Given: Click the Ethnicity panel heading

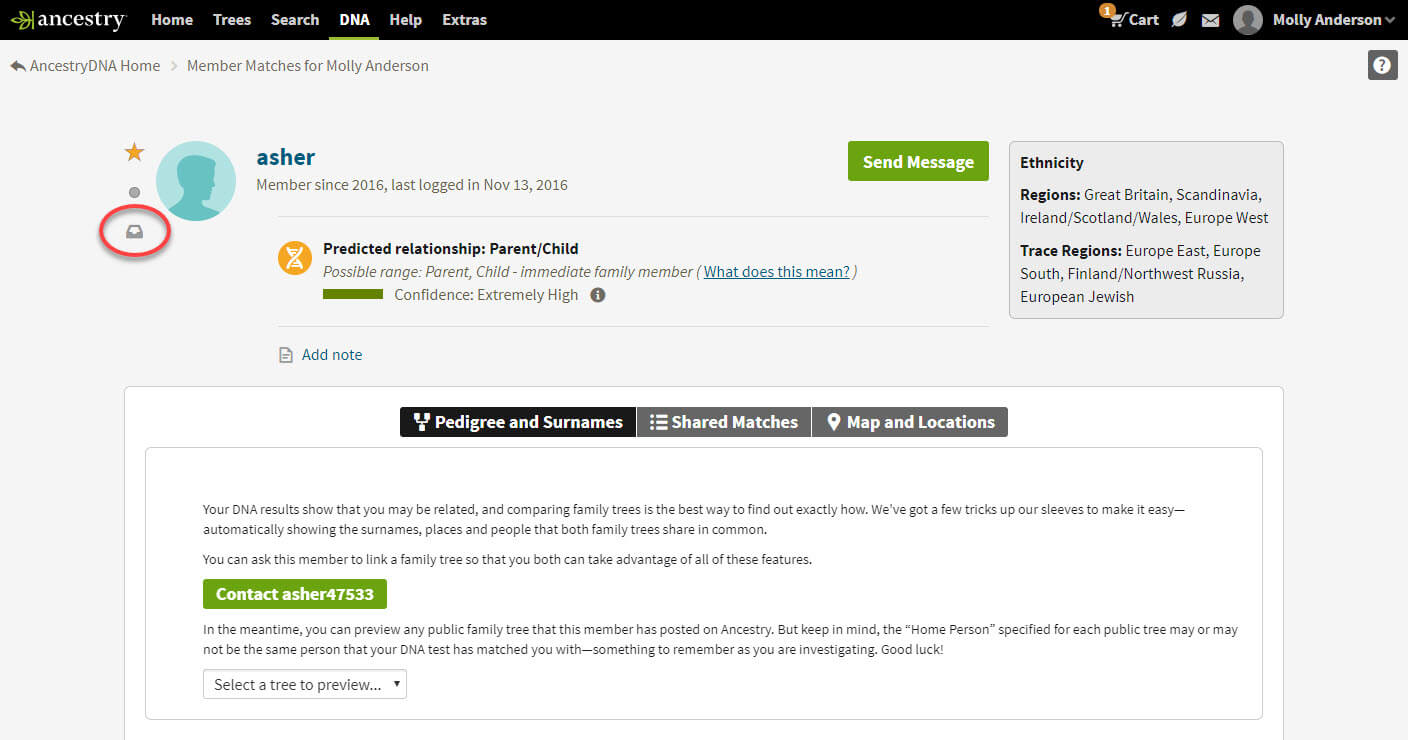Looking at the screenshot, I should (1052, 162).
